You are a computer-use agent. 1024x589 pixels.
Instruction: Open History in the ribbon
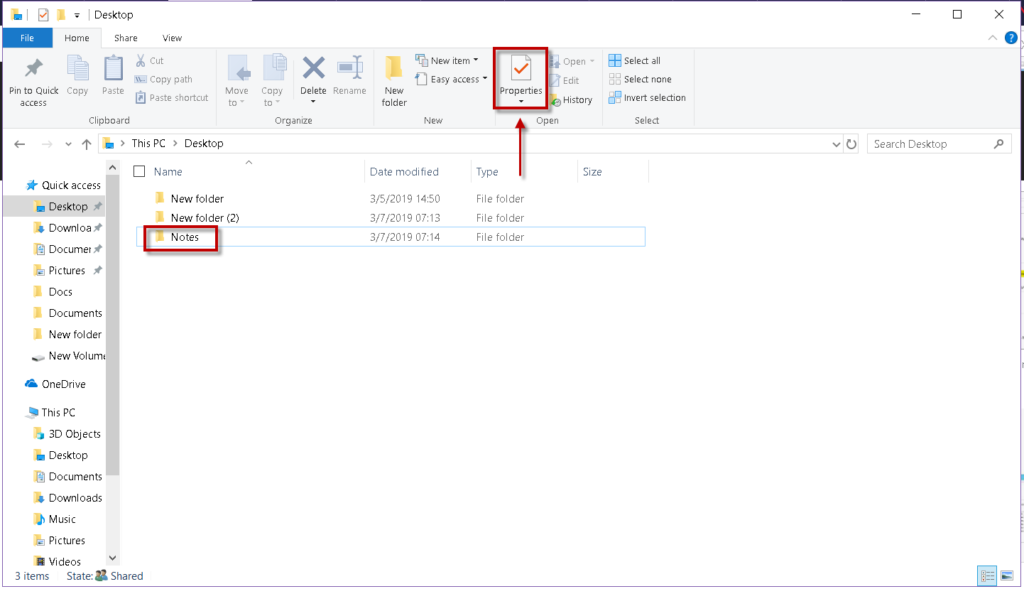[x=571, y=100]
